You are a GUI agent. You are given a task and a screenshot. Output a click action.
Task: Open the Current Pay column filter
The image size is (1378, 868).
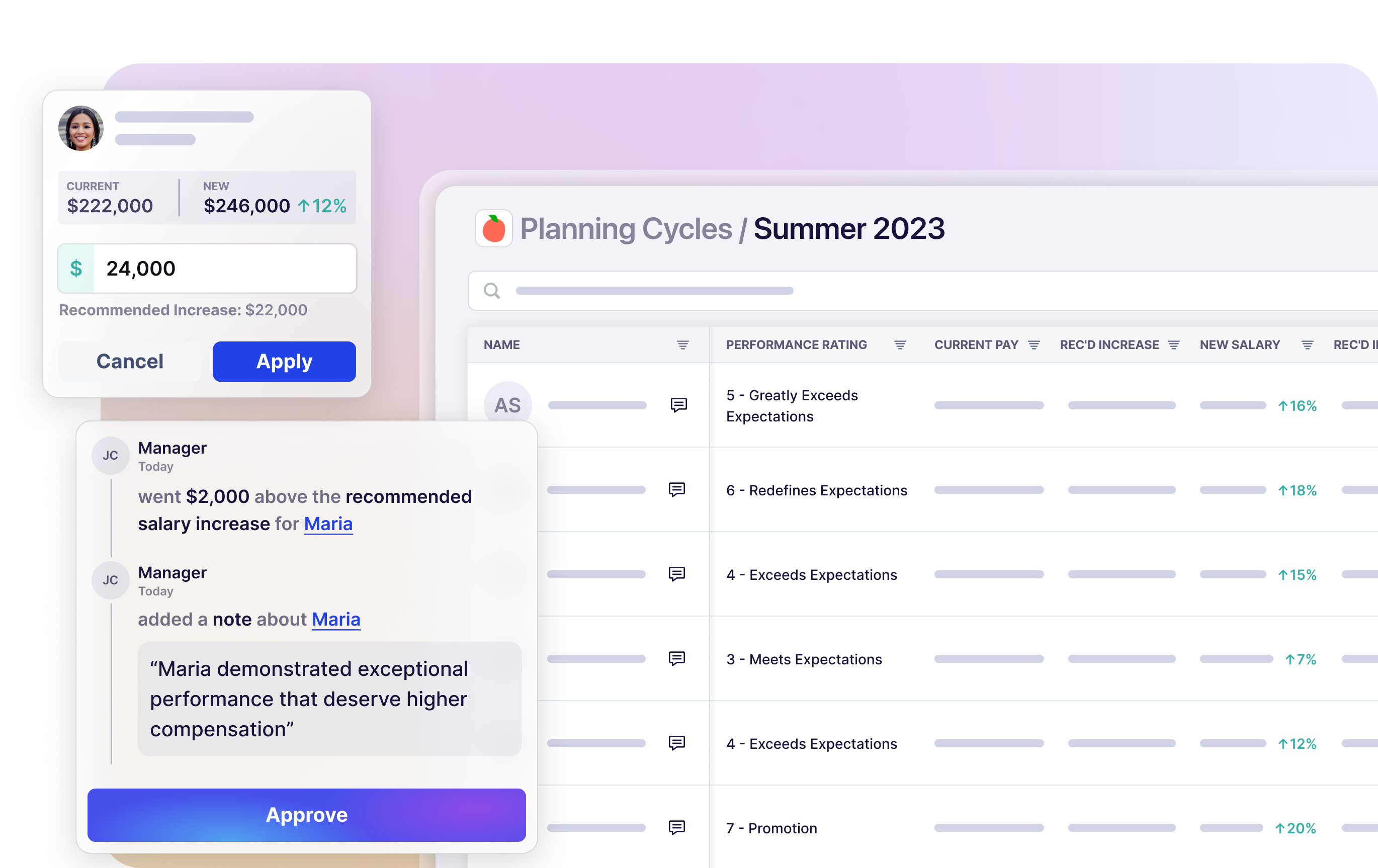point(1033,345)
